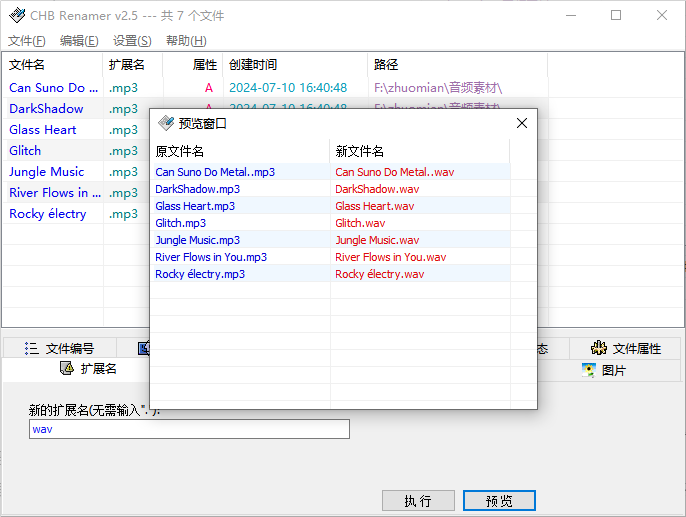Click the 预览窗口 dialog title icon

point(166,123)
